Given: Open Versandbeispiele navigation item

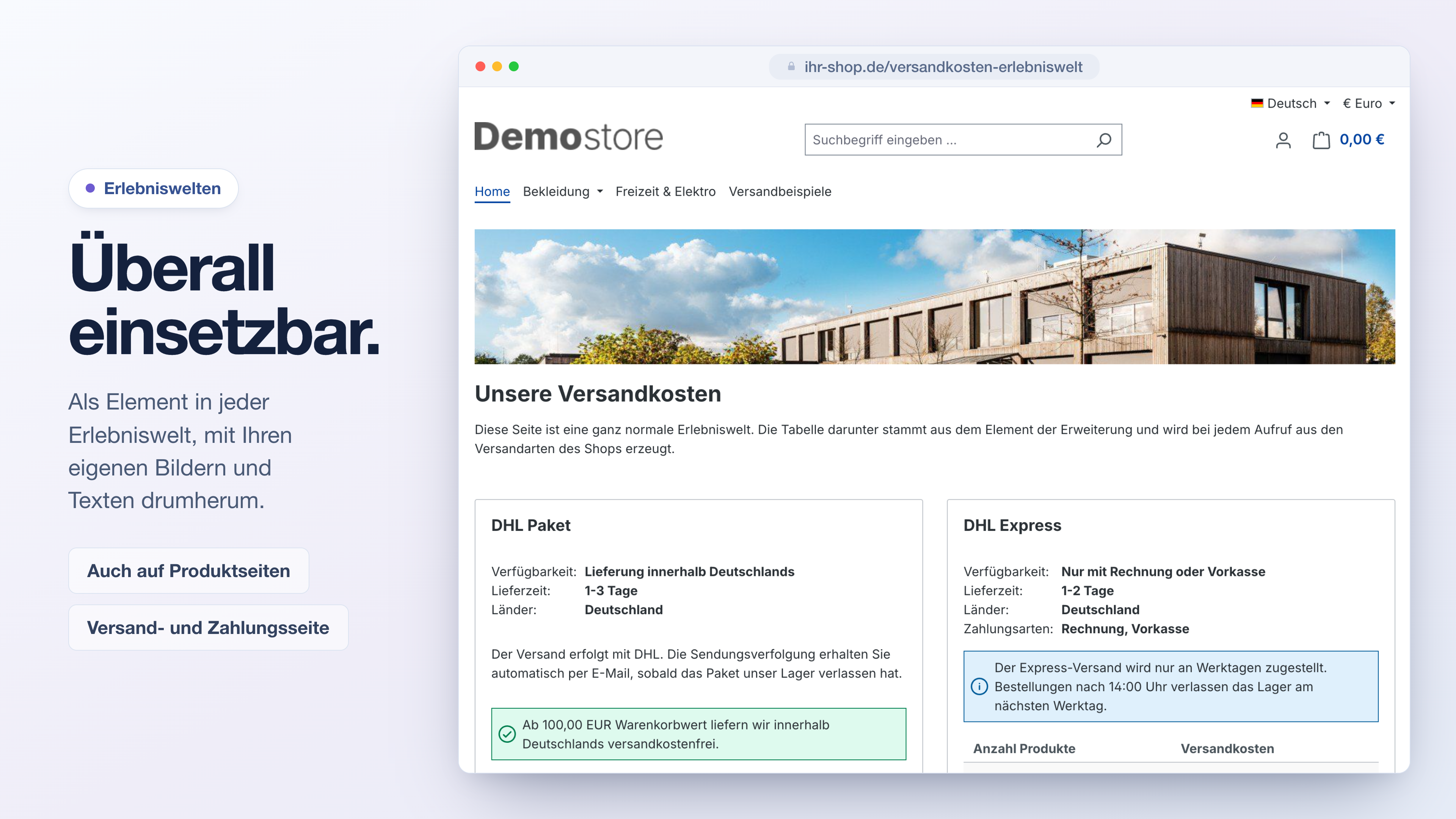Looking at the screenshot, I should tap(780, 191).
